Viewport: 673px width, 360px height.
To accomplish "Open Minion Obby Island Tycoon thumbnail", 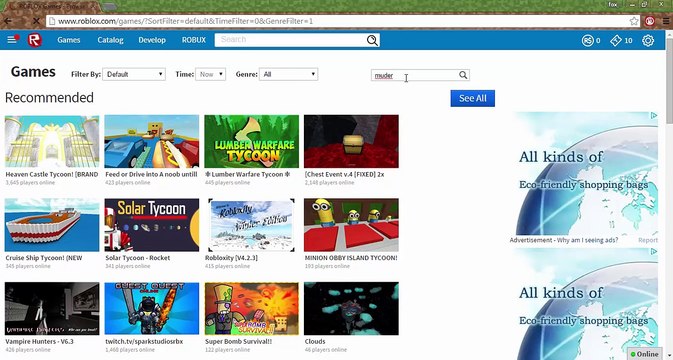I will 351,225.
